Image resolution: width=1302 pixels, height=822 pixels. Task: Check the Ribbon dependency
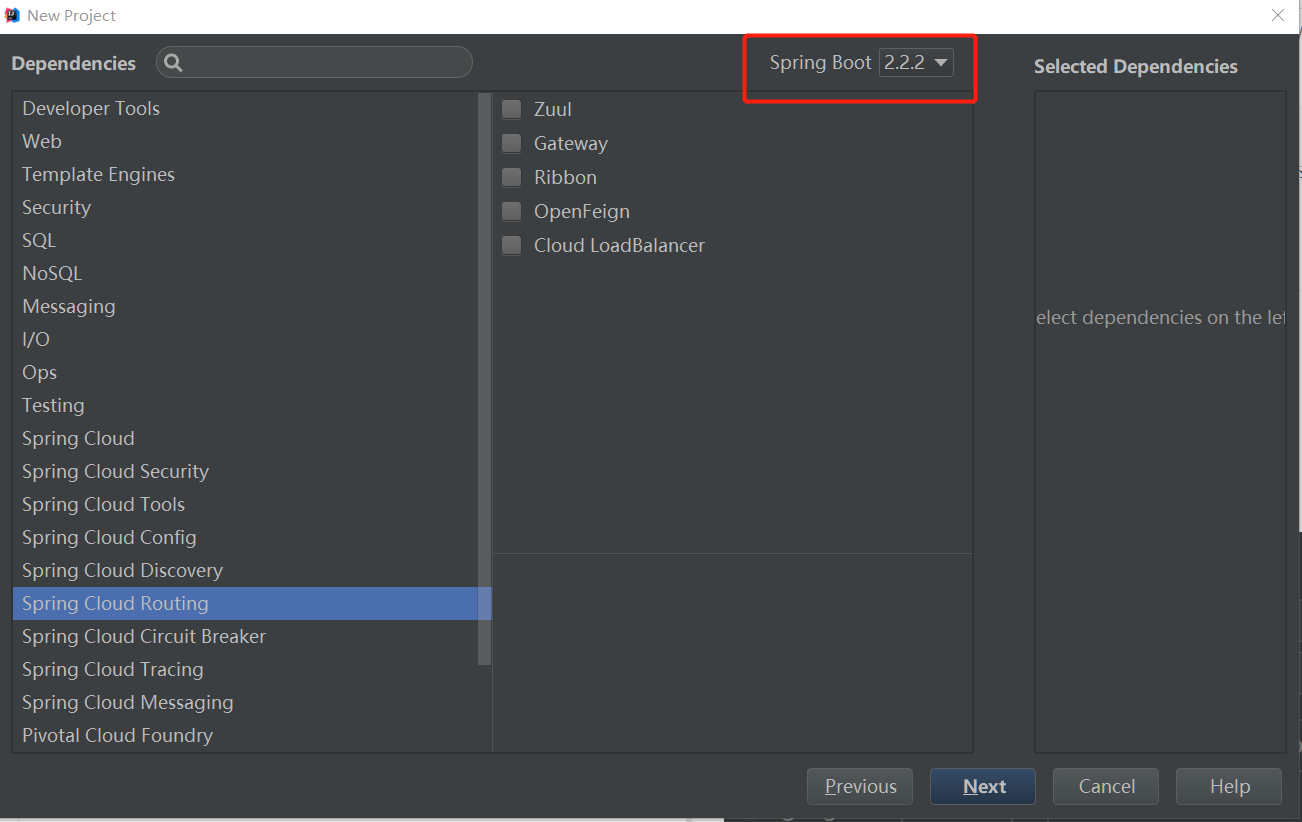tap(511, 177)
